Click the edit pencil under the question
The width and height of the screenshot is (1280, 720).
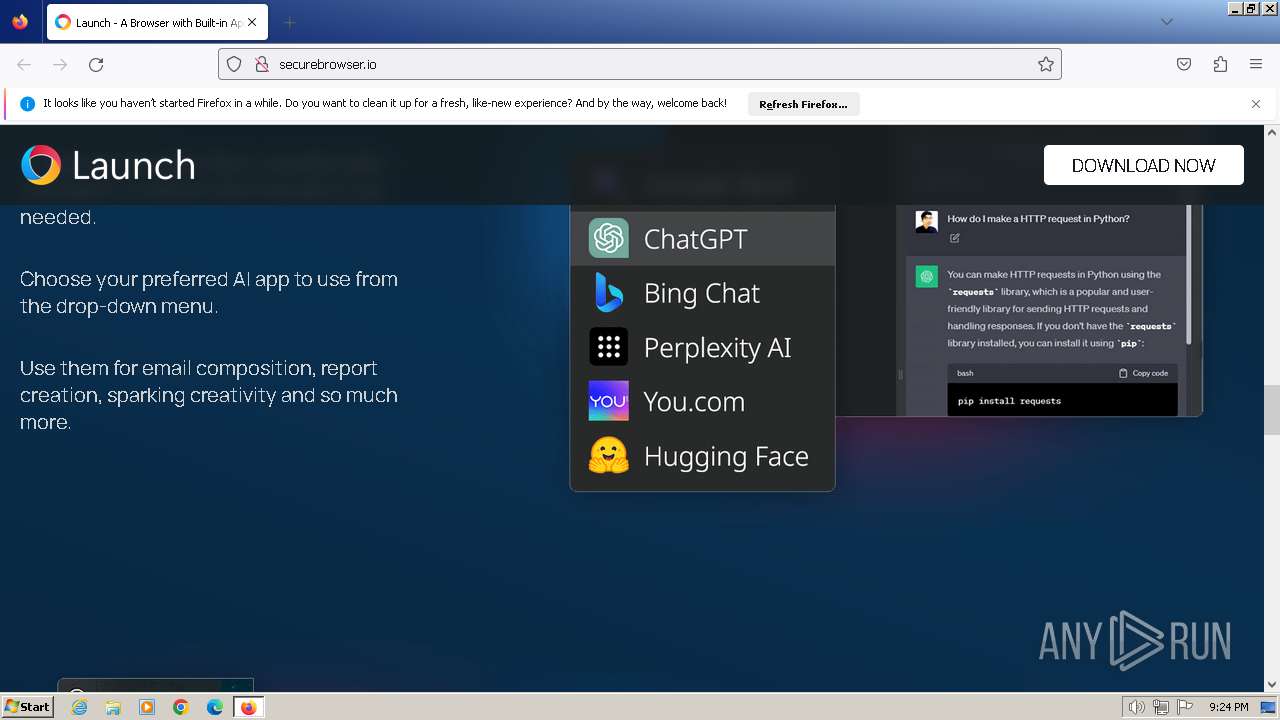pyautogui.click(x=955, y=238)
